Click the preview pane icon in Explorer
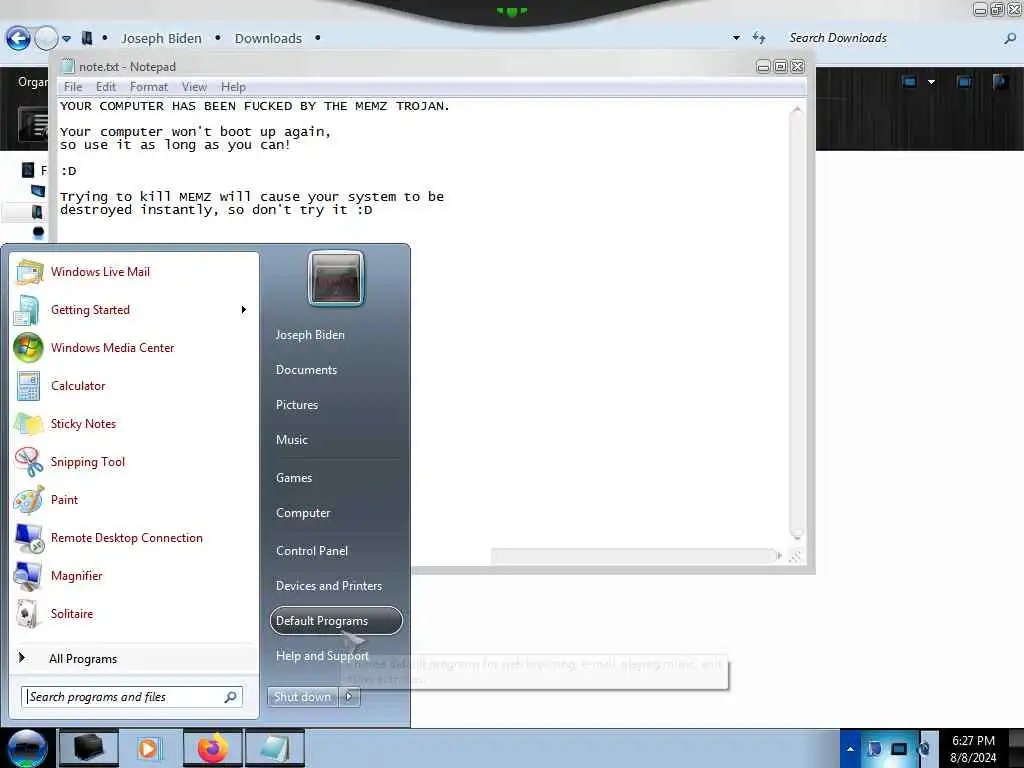1024x768 pixels. click(964, 82)
